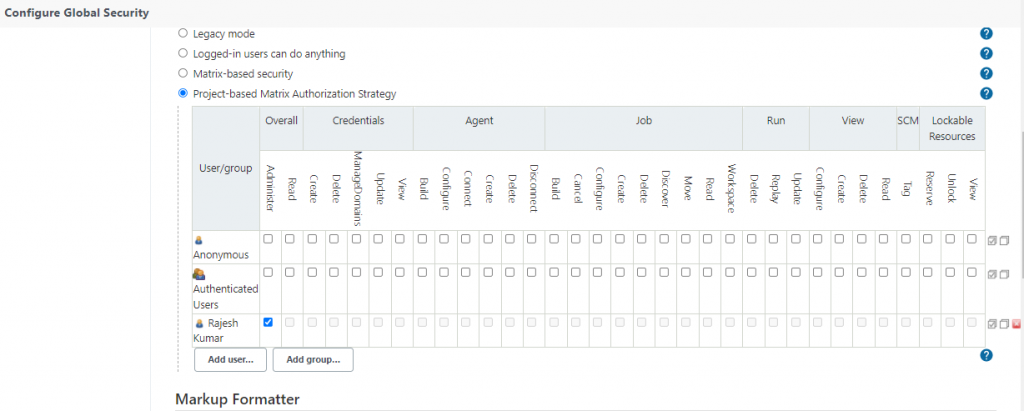Choose Matrix-based security radio option
The width and height of the screenshot is (1024, 411).
pos(182,74)
